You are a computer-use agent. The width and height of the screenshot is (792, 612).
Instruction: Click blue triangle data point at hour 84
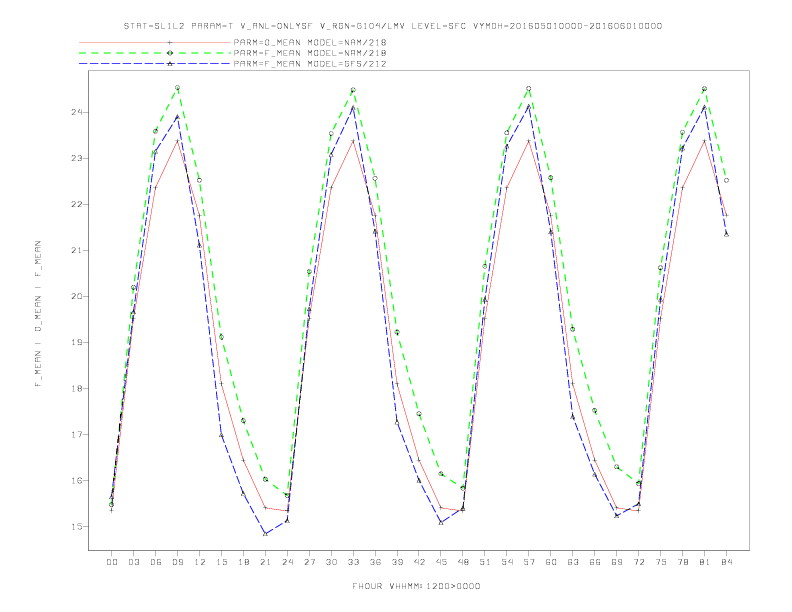click(726, 234)
